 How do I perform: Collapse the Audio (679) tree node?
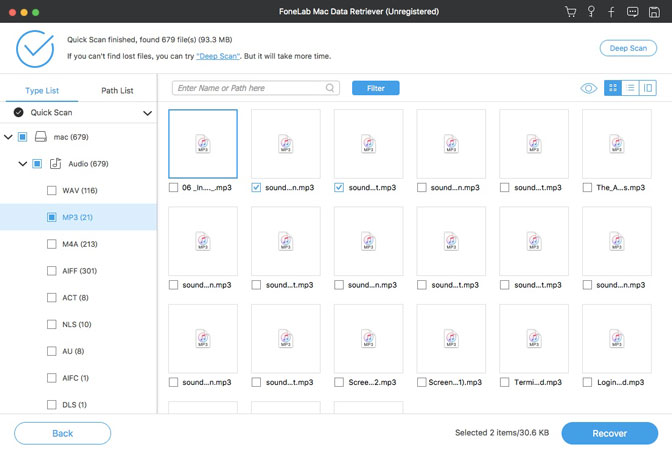22,163
